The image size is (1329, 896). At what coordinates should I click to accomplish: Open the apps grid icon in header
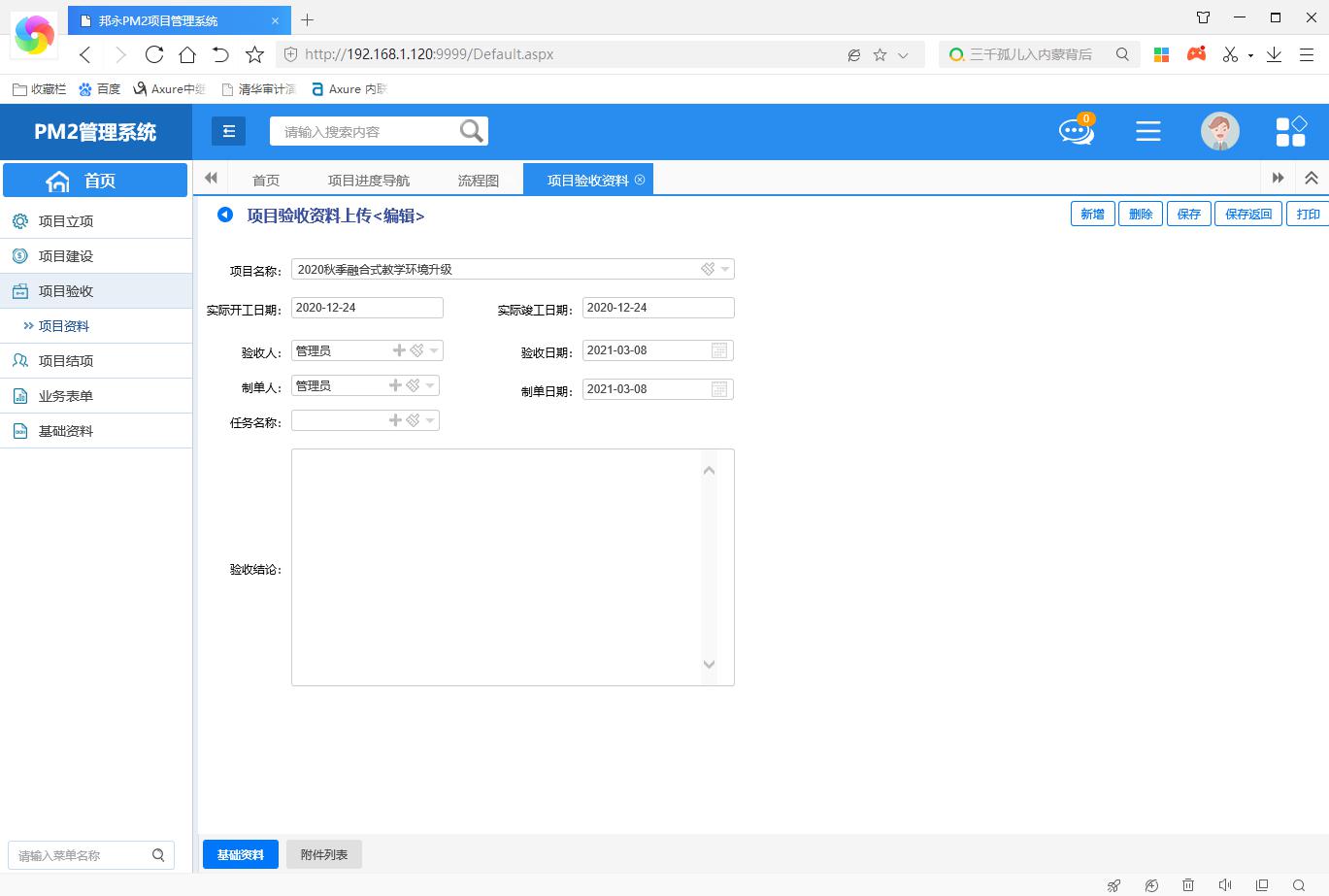coord(1290,131)
